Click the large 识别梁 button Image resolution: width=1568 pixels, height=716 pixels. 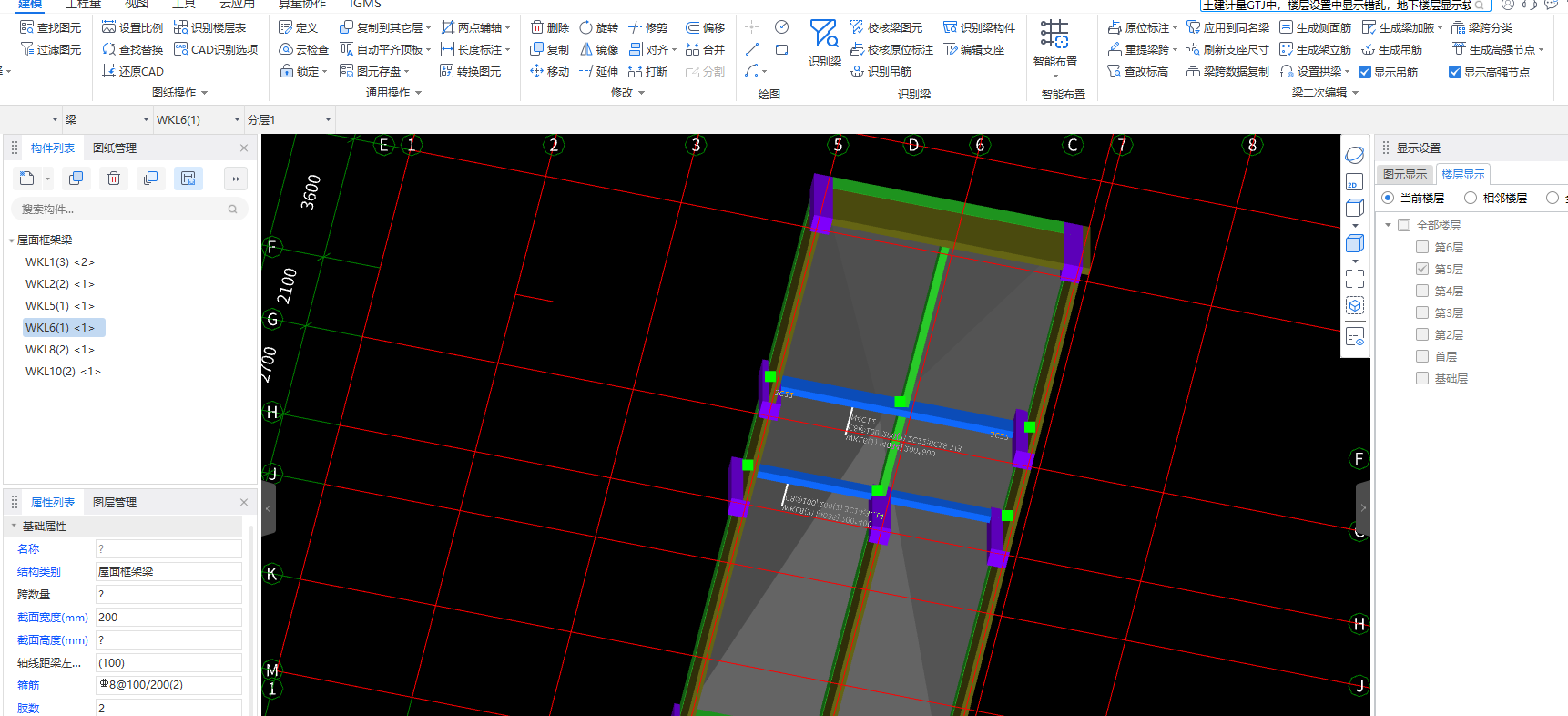[825, 44]
